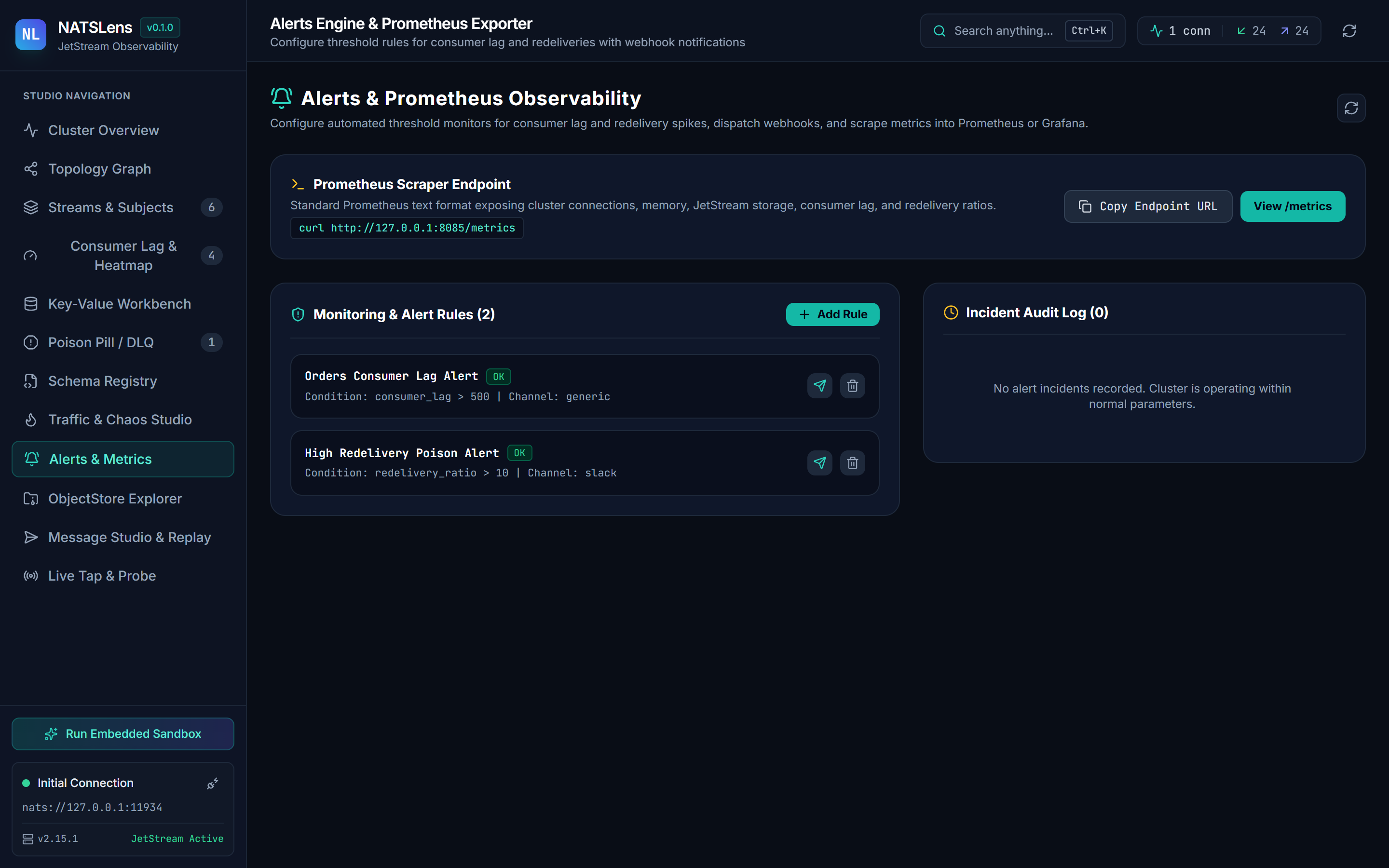Run Embedded Sandbox
The width and height of the screenshot is (1389, 868).
123,734
